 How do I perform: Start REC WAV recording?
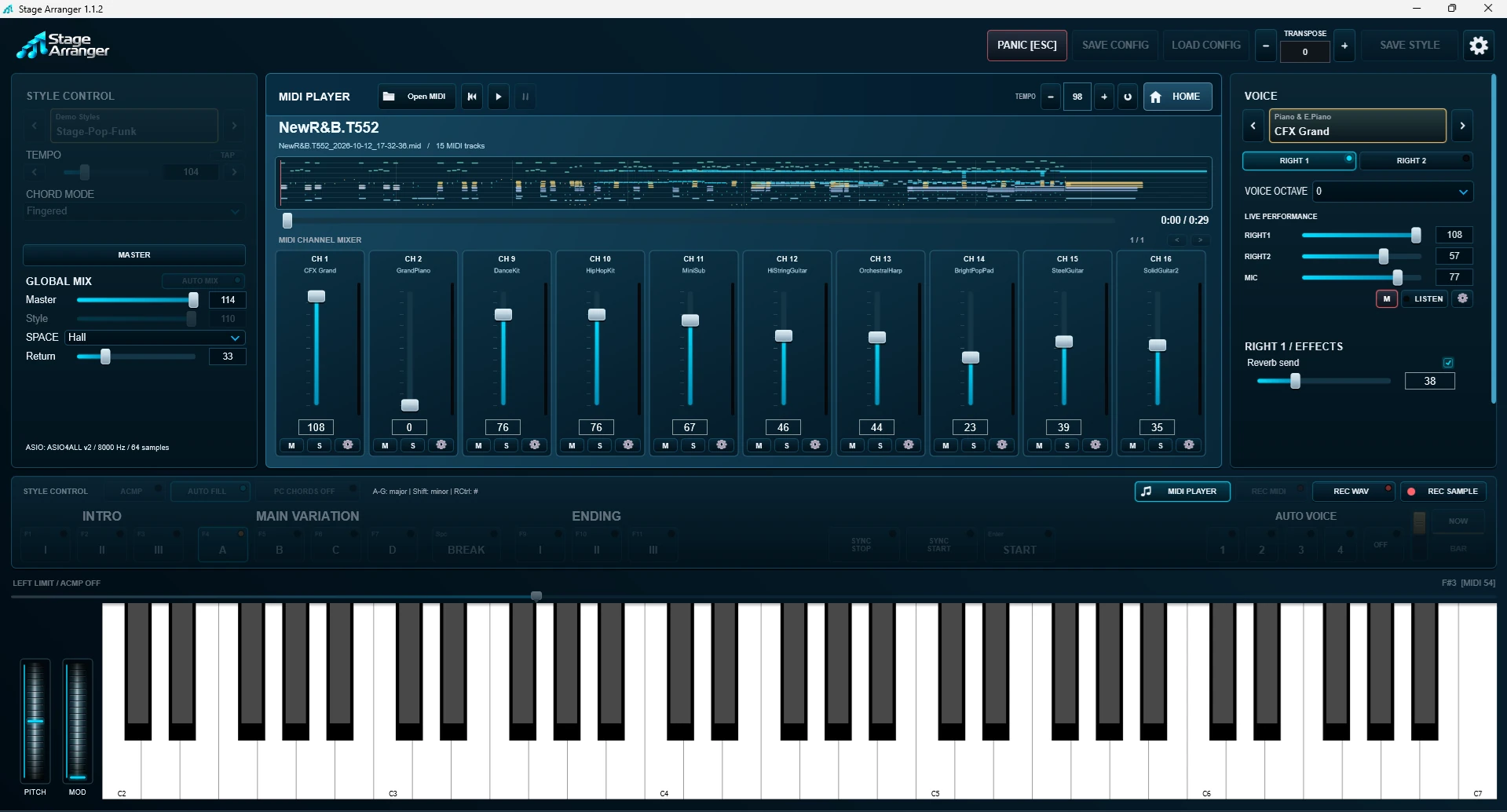1354,492
